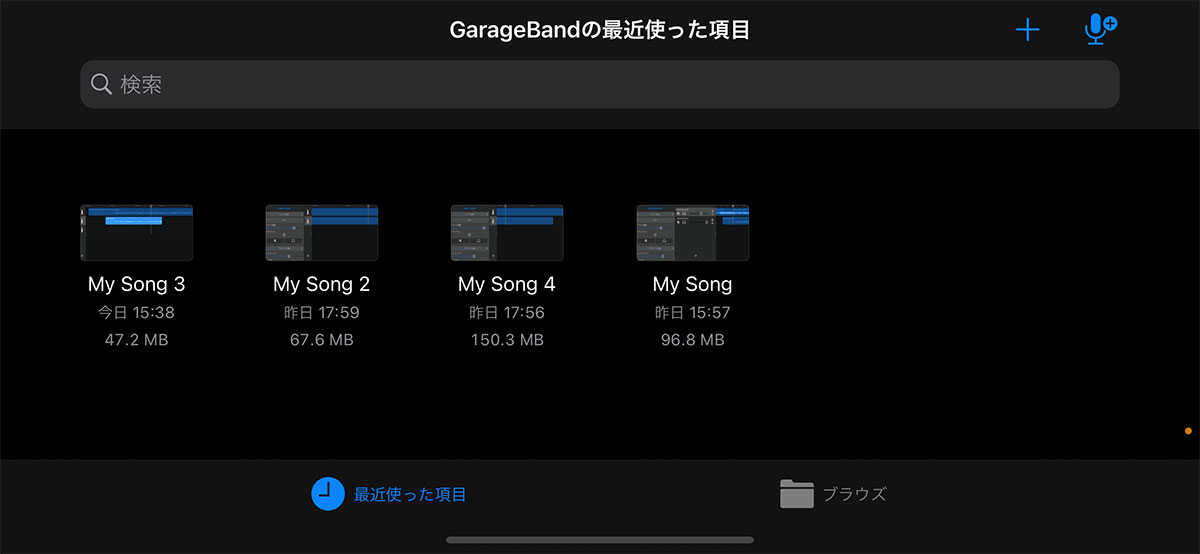Click the My Song title dated 昨日 15:57

click(693, 284)
